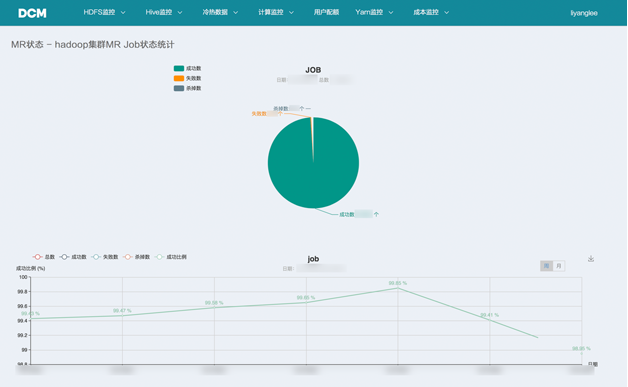Go to the 用户配额 page
Viewport: 628px width, 387px height.
click(326, 12)
